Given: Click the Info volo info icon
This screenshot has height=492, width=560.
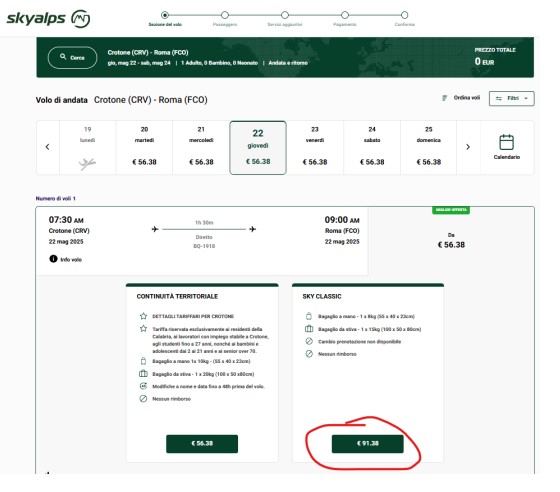Looking at the screenshot, I should pos(53,259).
